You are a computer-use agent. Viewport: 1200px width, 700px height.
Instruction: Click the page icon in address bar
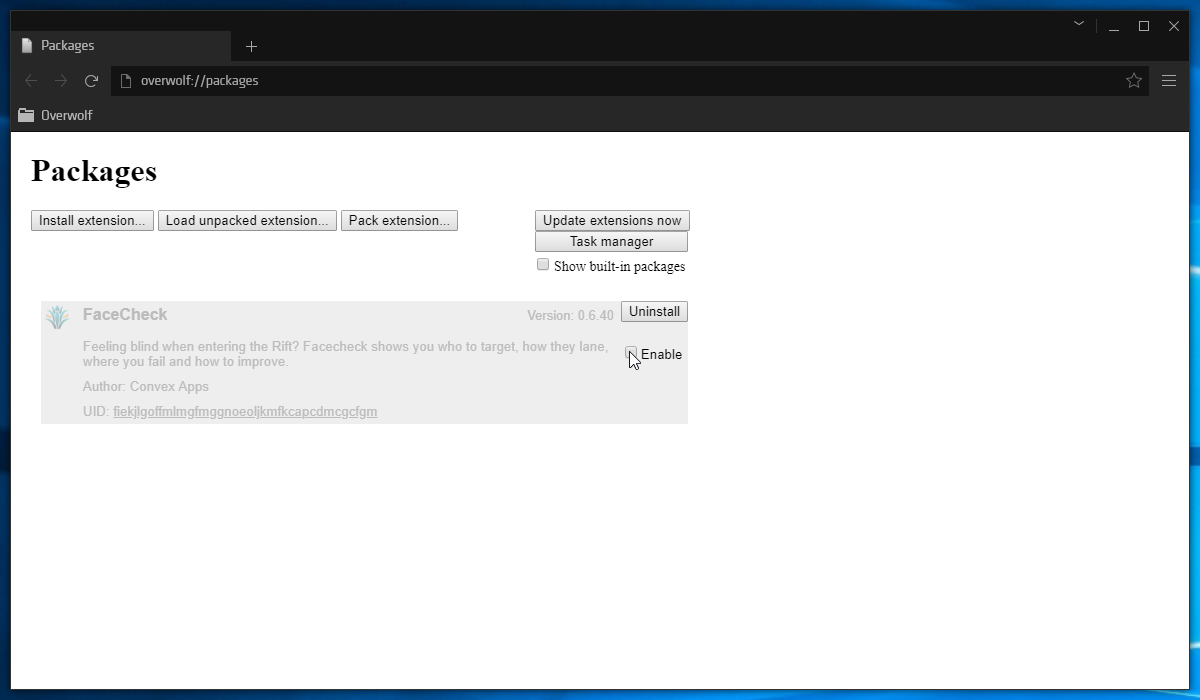coord(126,81)
